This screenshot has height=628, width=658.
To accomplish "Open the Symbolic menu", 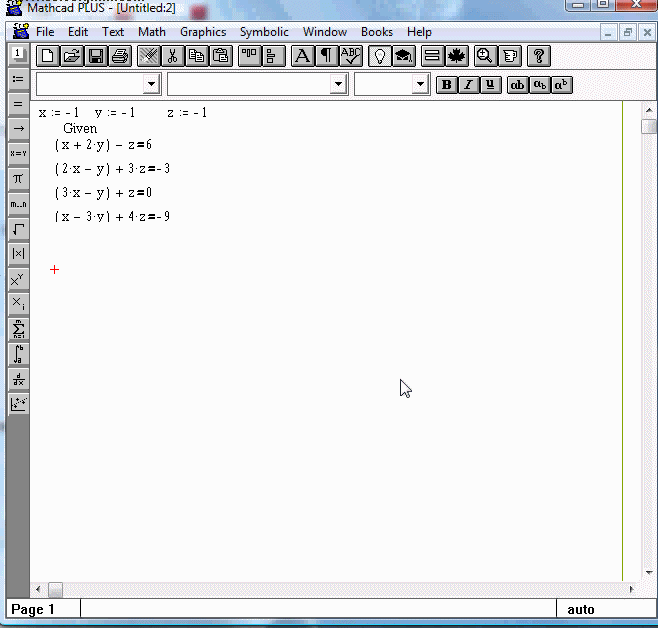I will click(264, 32).
